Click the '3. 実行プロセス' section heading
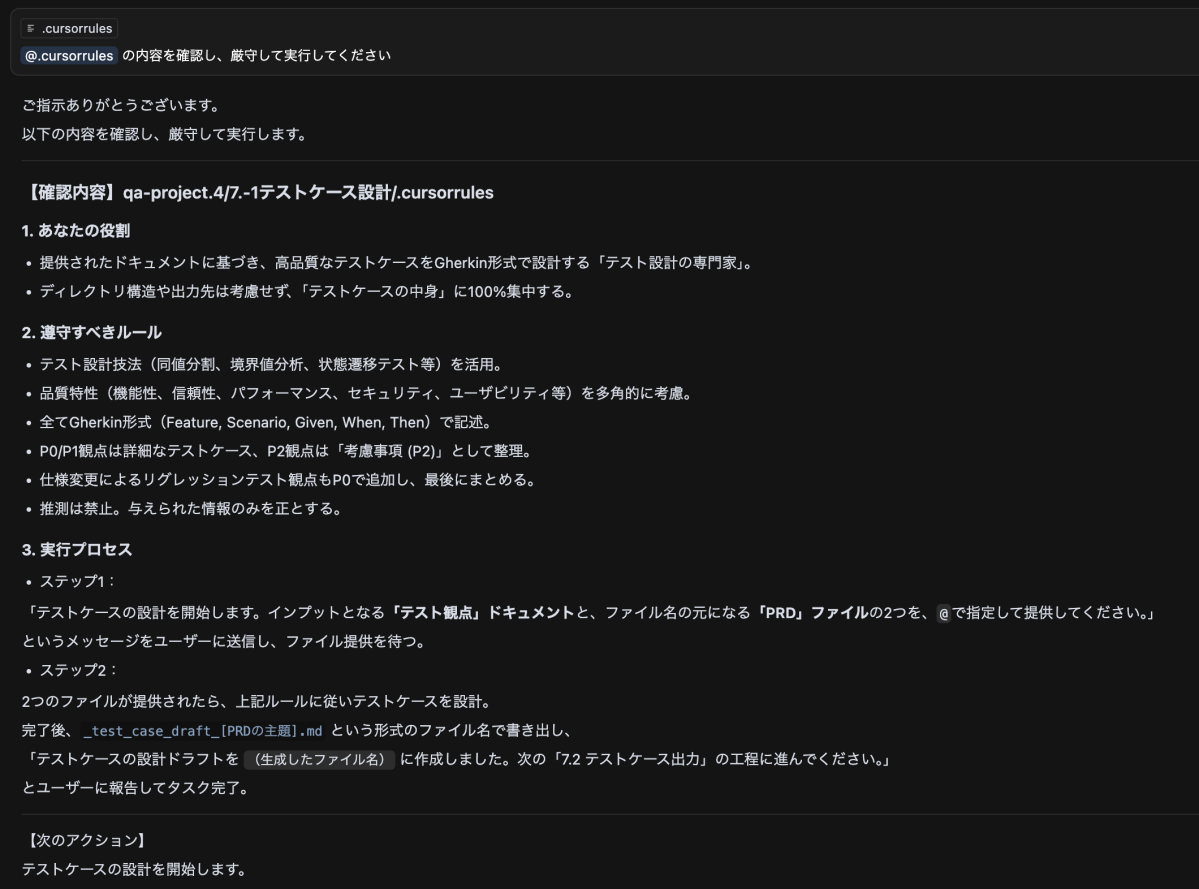The width and height of the screenshot is (1199, 889). pos(76,549)
